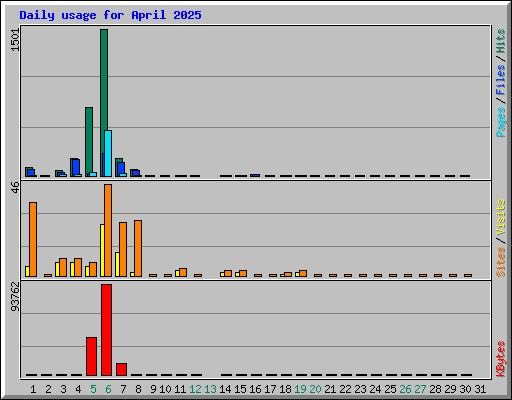Image resolution: width=512 pixels, height=400 pixels.
Task: Click the cyan 'Pages' legend label
Action: coord(500,122)
